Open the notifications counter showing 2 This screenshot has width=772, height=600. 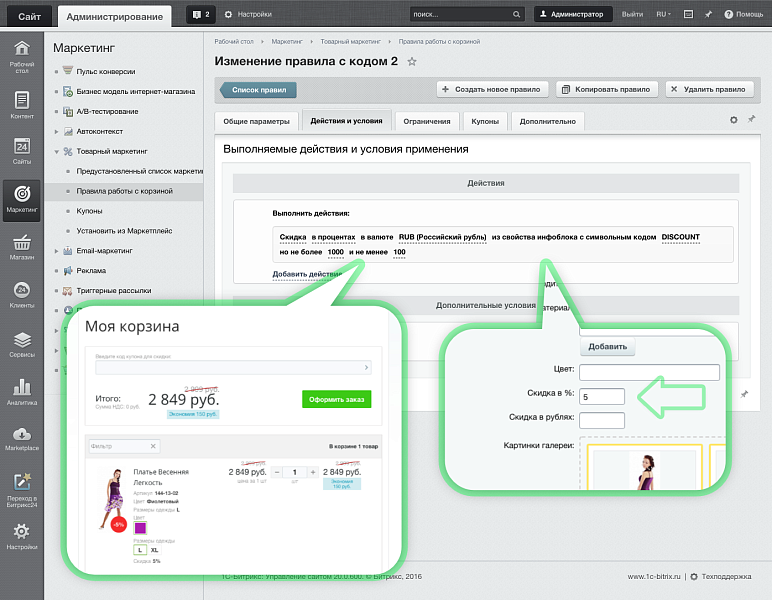coord(200,15)
